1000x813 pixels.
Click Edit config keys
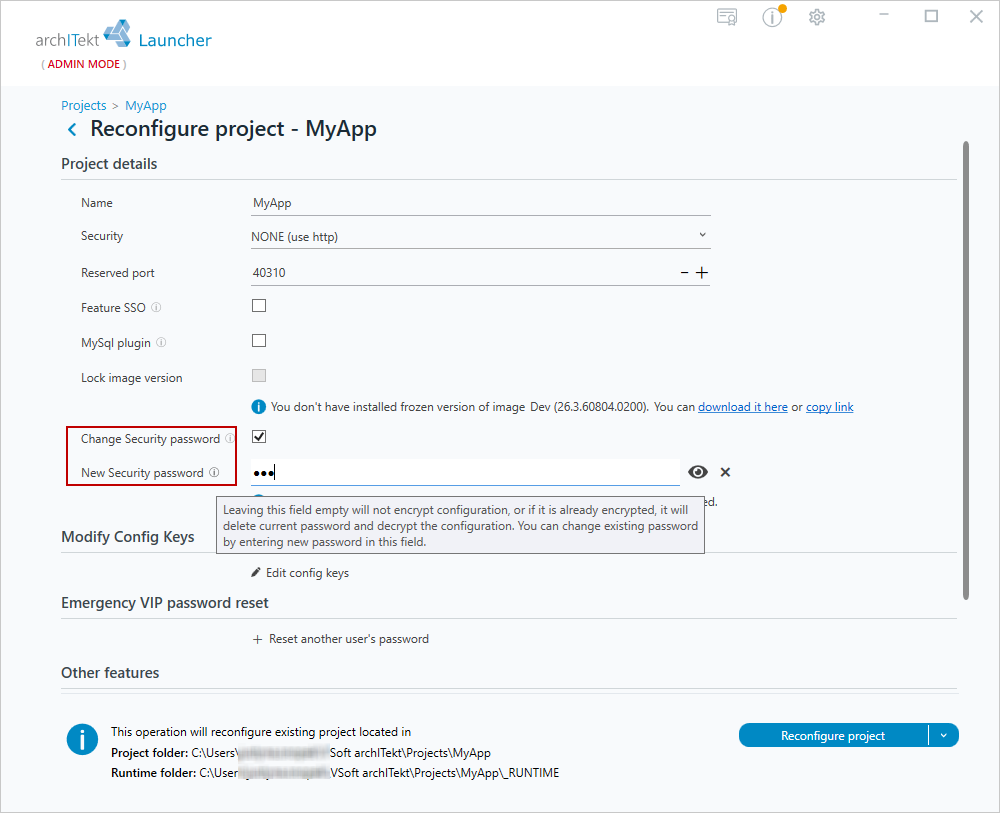307,573
